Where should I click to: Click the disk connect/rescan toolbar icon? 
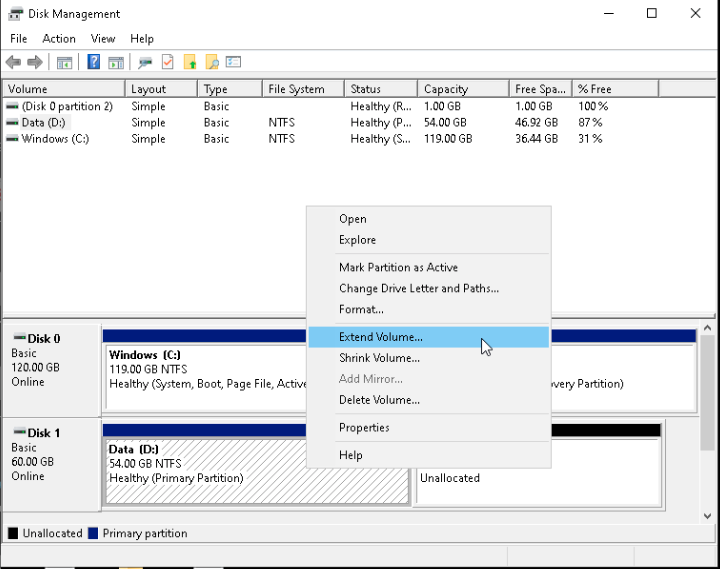coord(145,62)
